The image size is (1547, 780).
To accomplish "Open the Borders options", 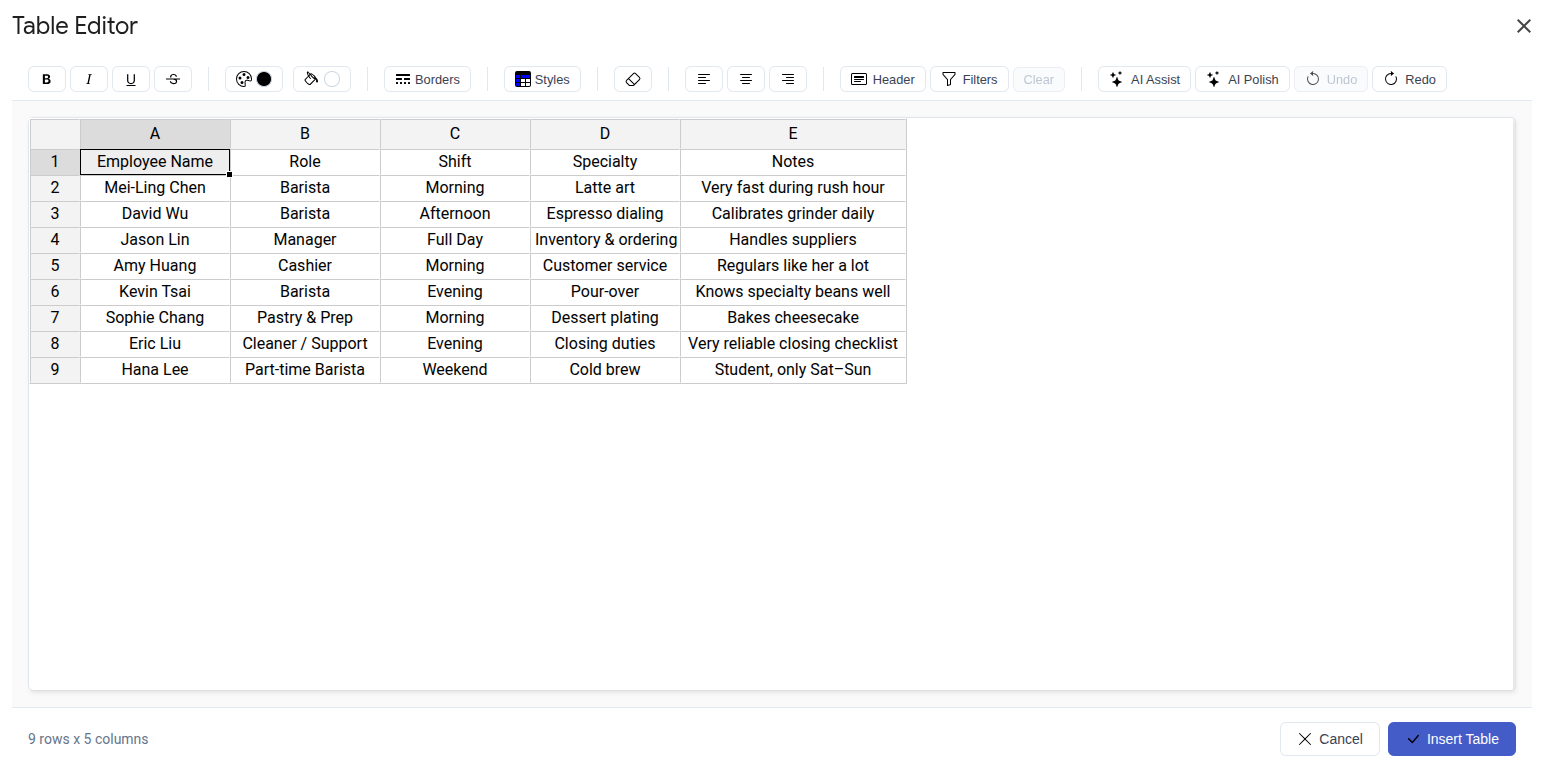I will [427, 79].
